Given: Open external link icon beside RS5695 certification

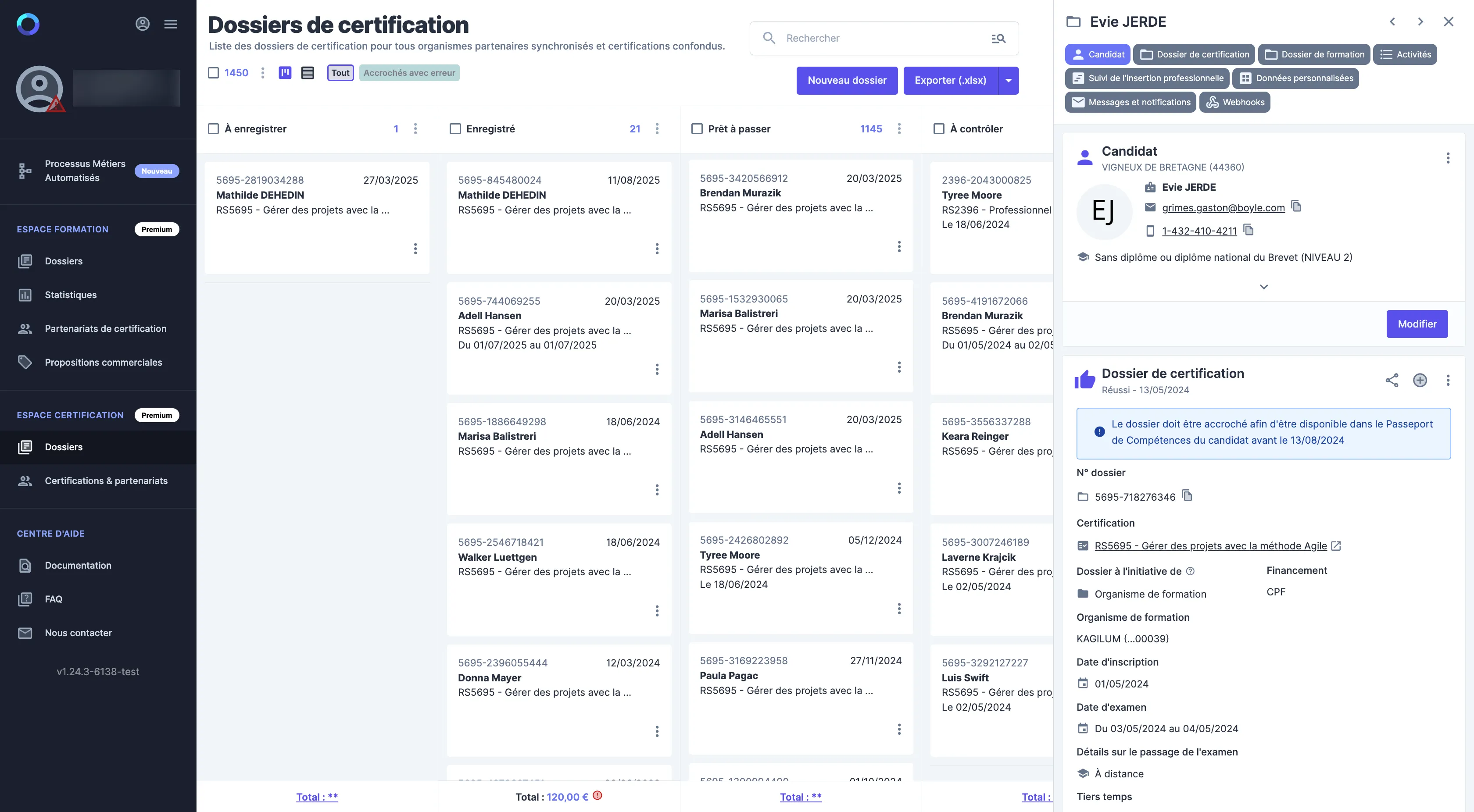Looking at the screenshot, I should click(1336, 545).
